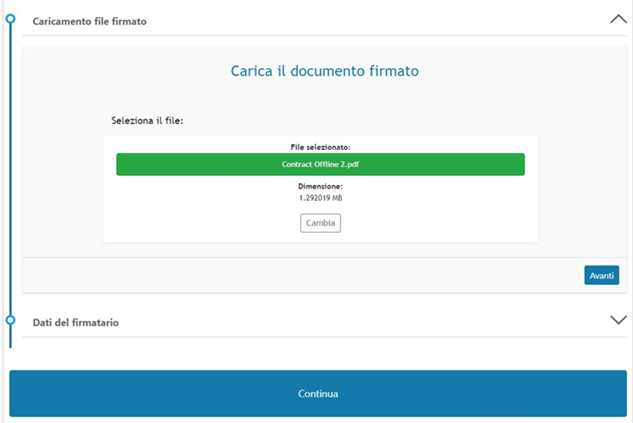This screenshot has width=633, height=423.
Task: Change the file with the Cambia button
Action: (x=321, y=223)
